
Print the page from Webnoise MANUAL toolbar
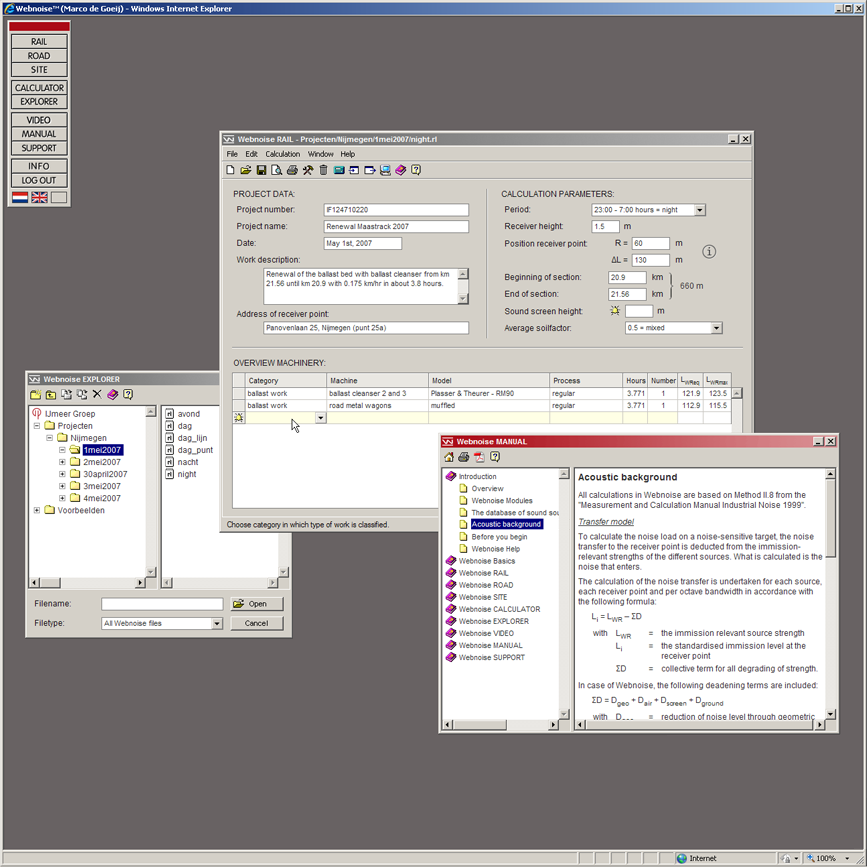coord(464,457)
